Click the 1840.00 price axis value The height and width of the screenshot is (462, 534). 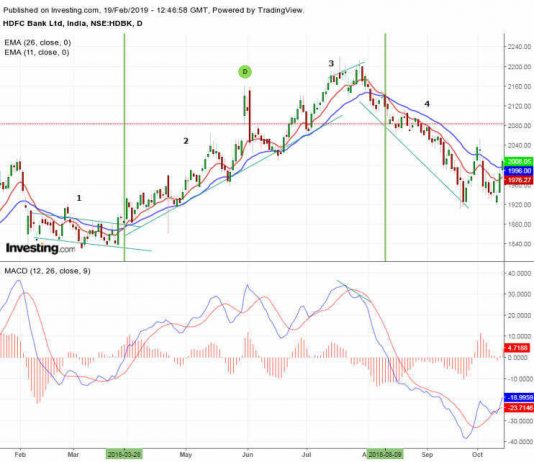click(519, 244)
